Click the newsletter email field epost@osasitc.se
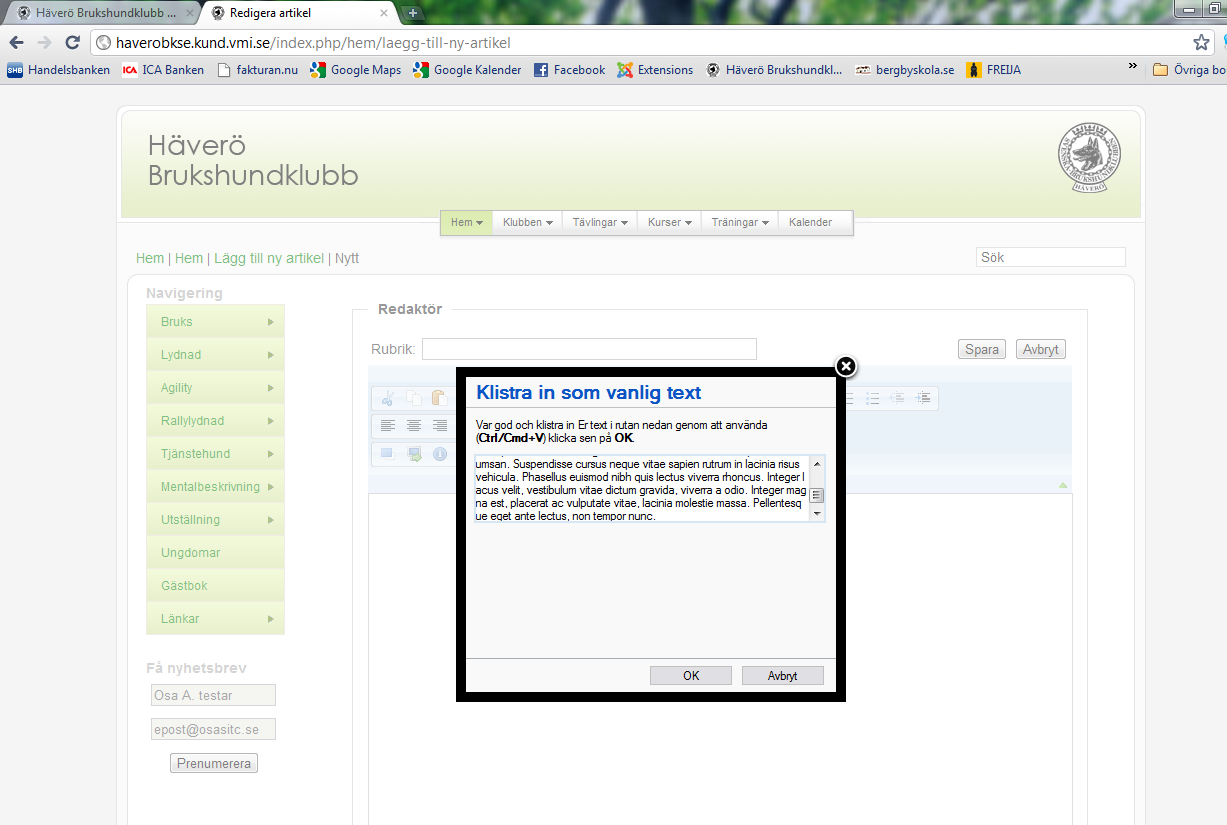Screen dimensions: 1227x825 [213, 729]
